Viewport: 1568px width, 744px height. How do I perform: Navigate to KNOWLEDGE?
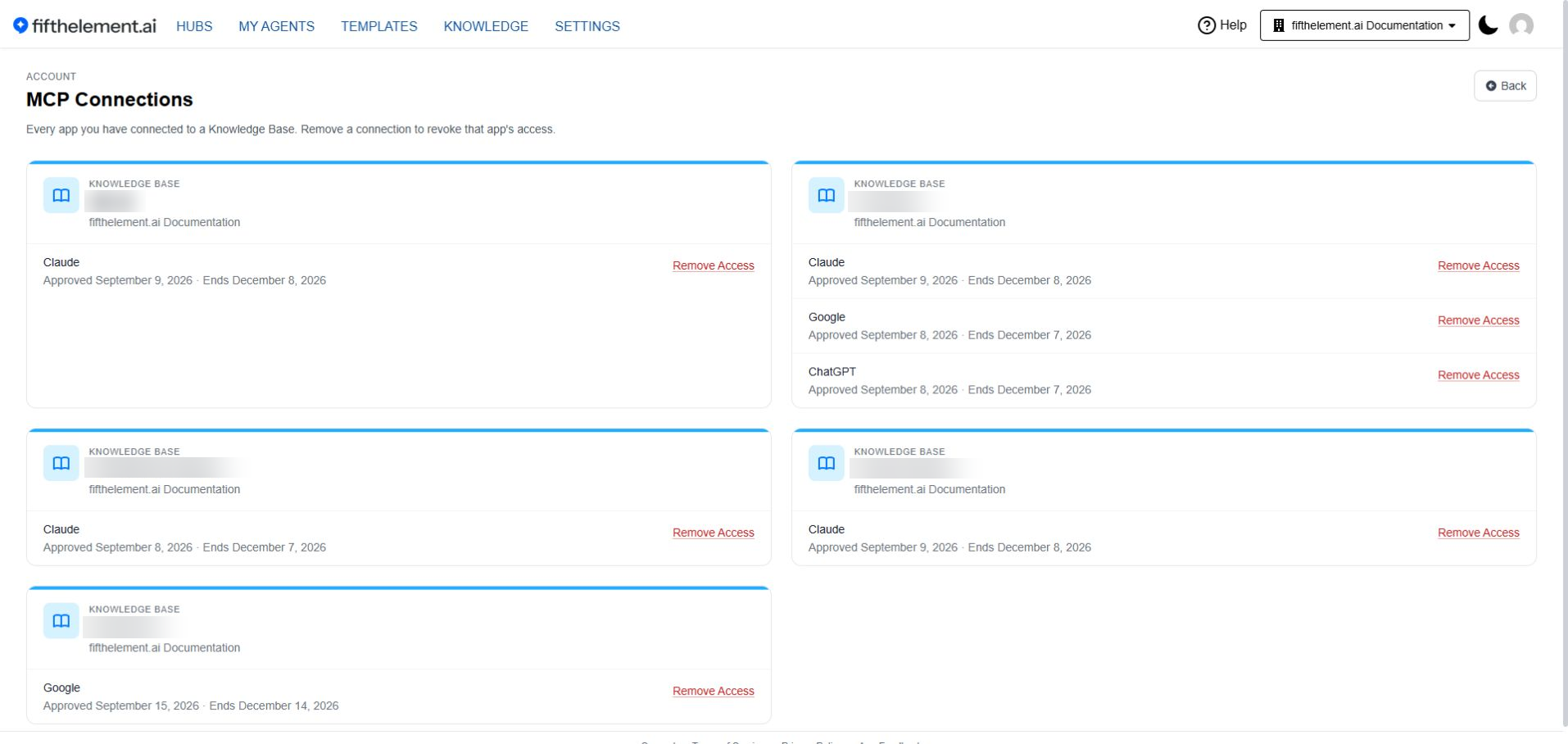(x=486, y=26)
